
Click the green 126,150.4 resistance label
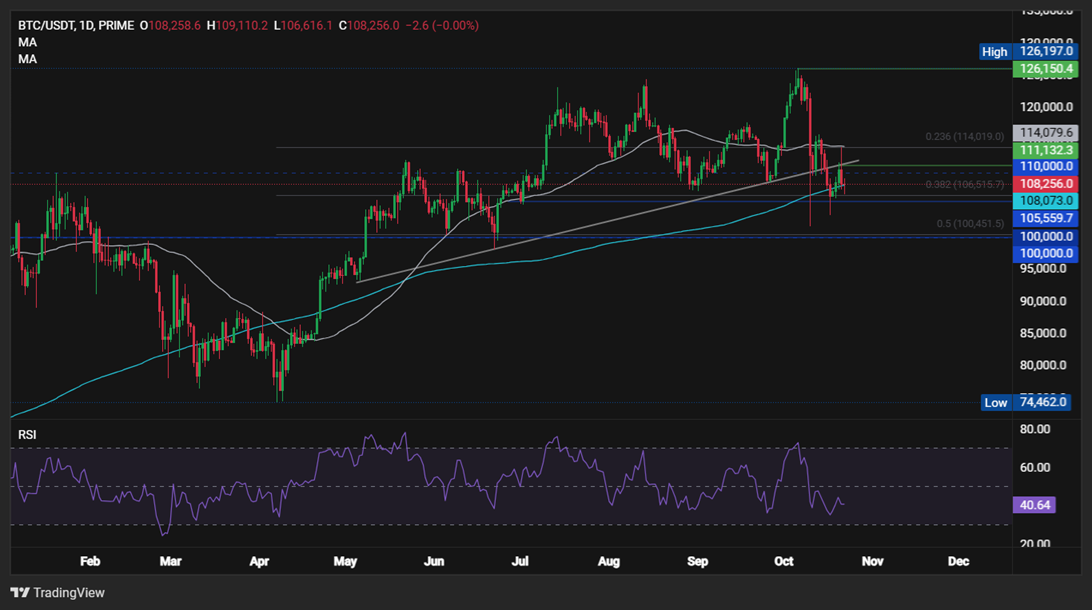pos(1044,68)
